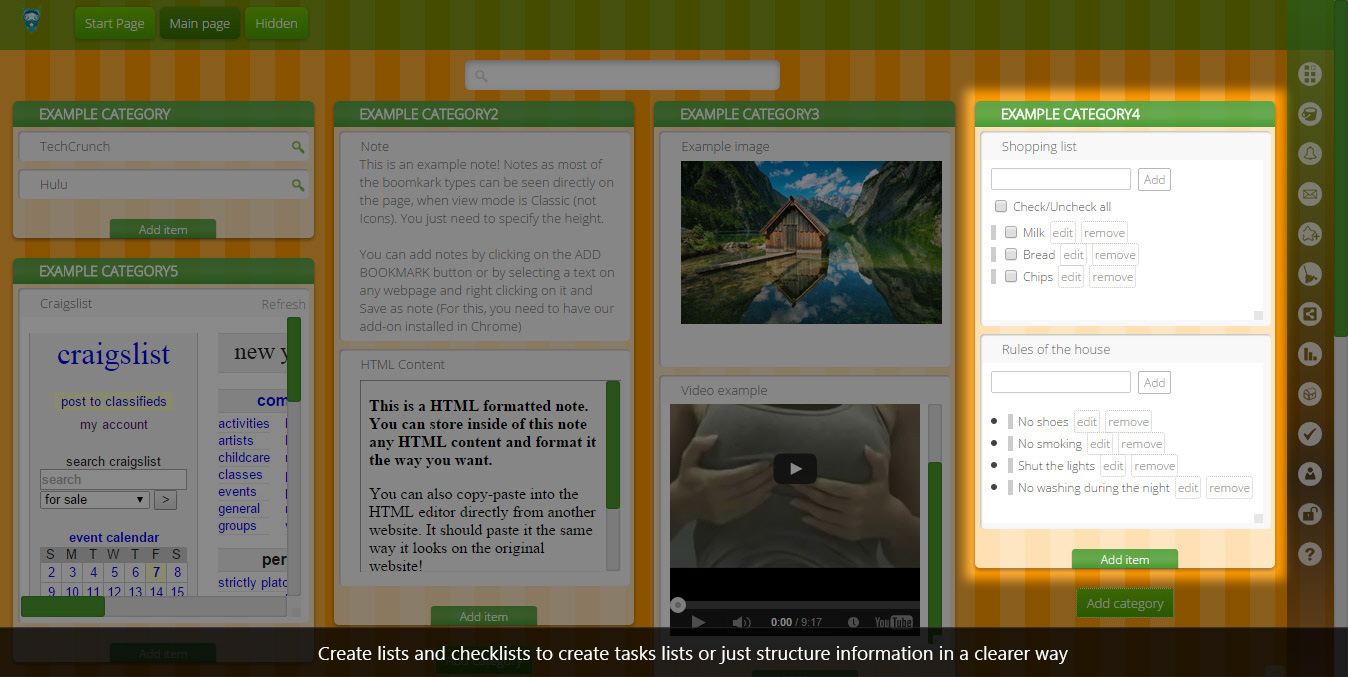
Task: Open the Hidden tab
Action: coord(276,24)
